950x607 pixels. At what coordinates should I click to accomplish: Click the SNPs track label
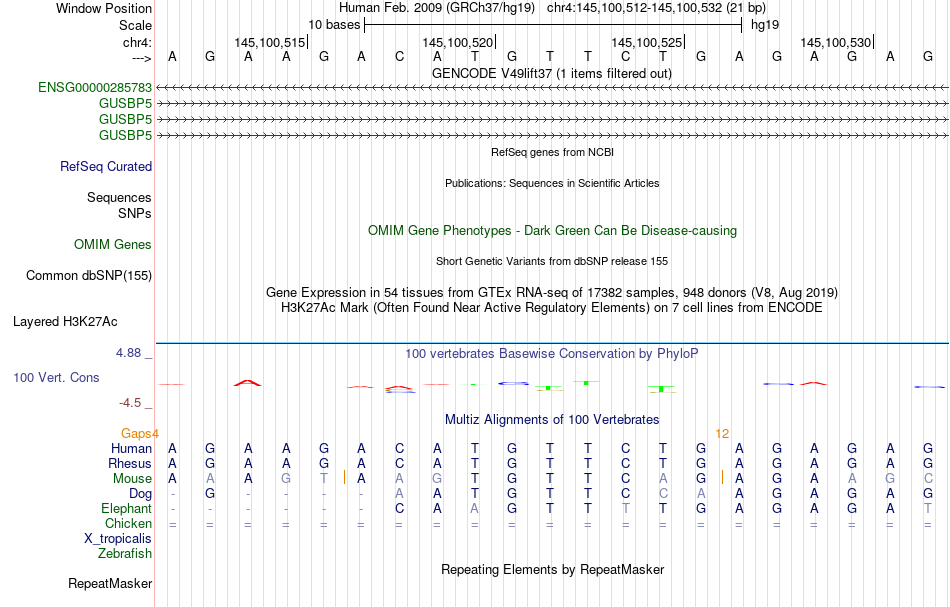[x=135, y=213]
